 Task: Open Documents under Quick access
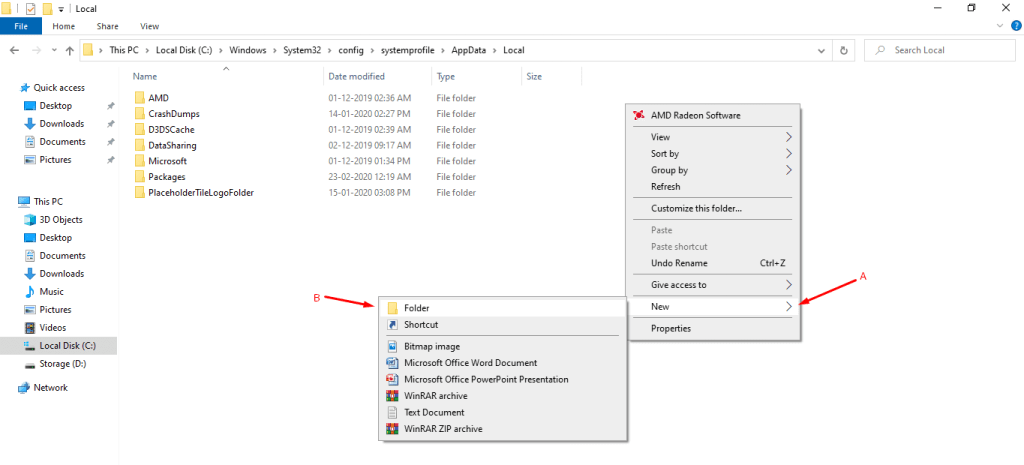[62, 142]
